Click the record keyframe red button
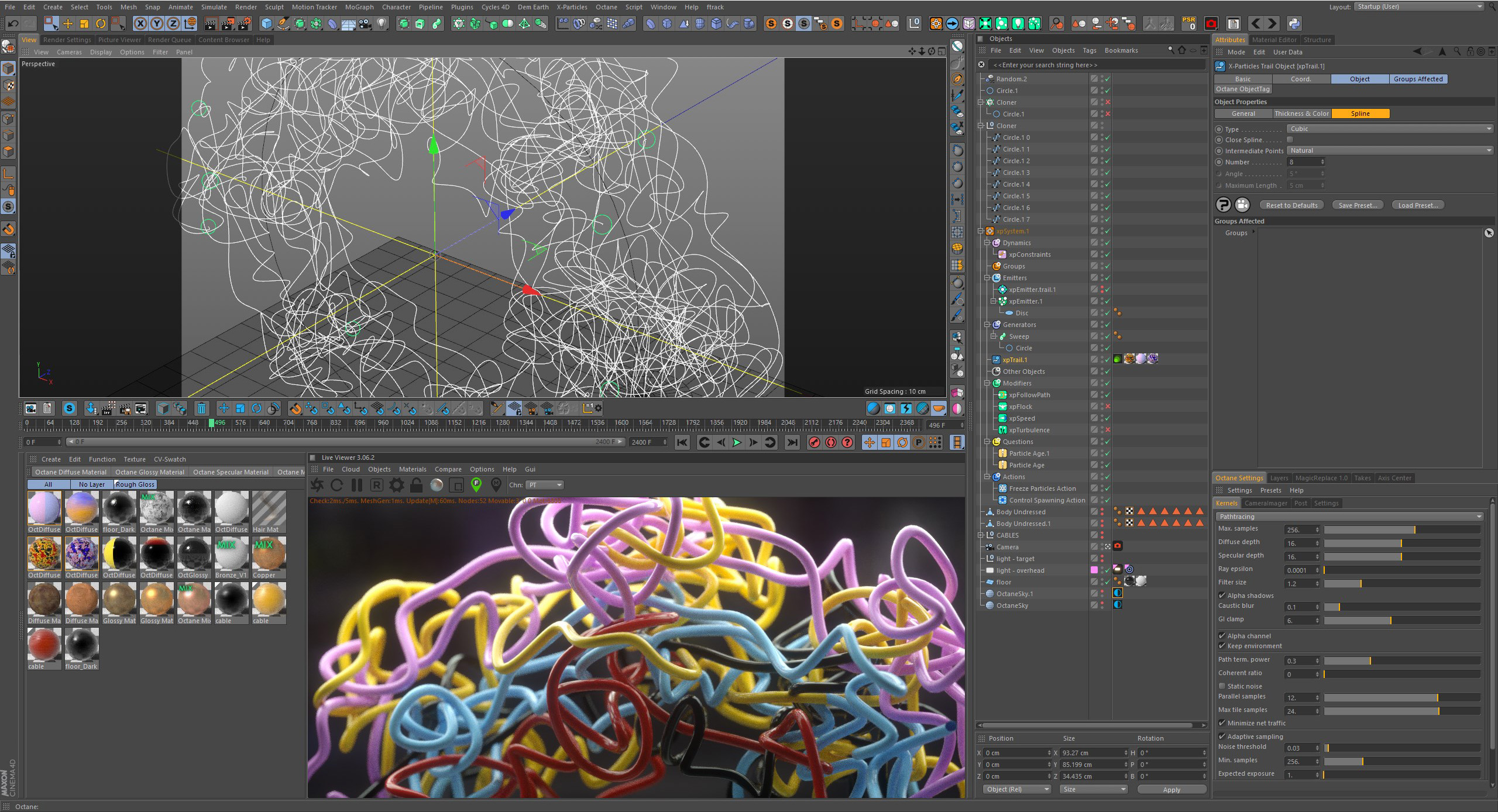Viewport: 1498px width, 812px height. 814,442
